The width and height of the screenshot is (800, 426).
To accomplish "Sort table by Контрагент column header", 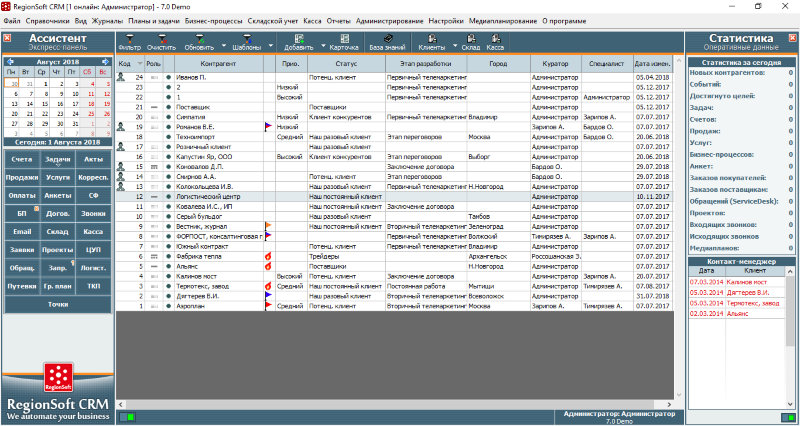I will 218,63.
